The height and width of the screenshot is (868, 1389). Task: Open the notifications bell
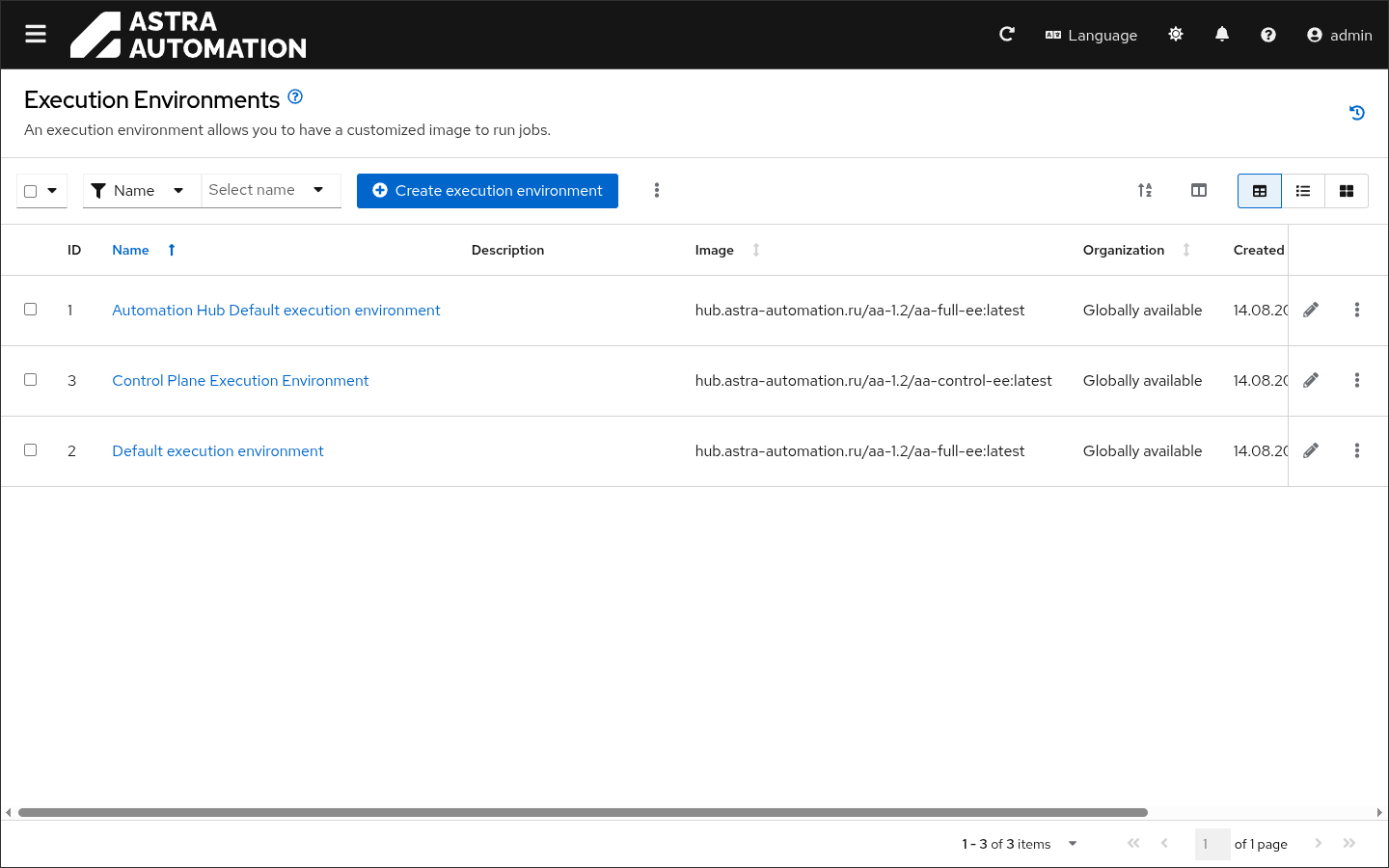coord(1222,35)
